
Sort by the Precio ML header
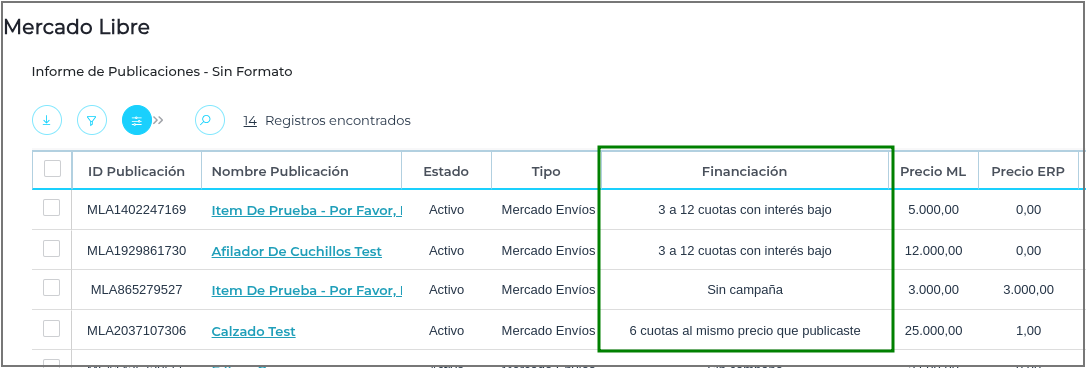933,172
